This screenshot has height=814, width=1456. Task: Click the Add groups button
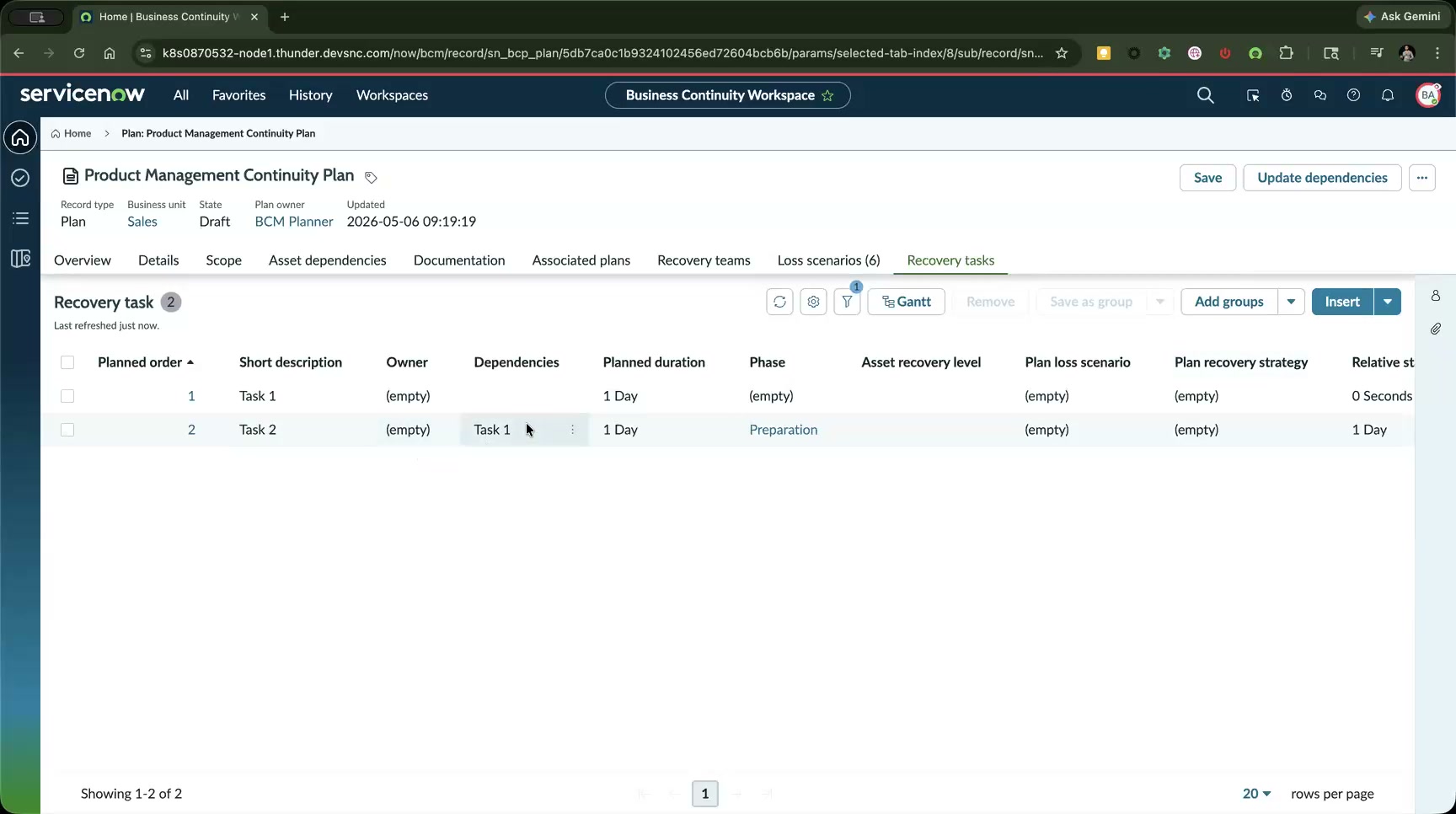pyautogui.click(x=1229, y=302)
